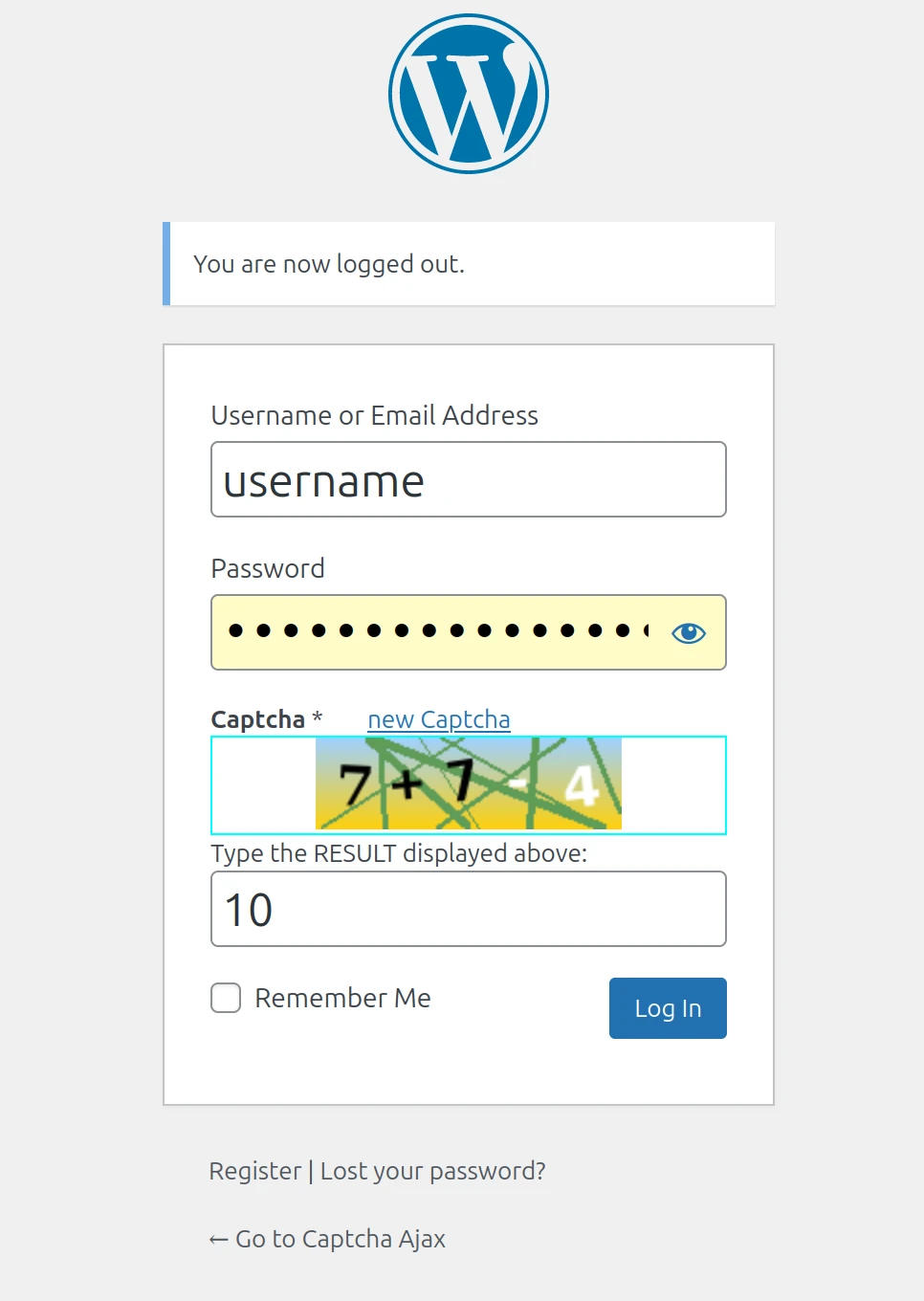Click the required asterisk beside Captcha

(318, 717)
